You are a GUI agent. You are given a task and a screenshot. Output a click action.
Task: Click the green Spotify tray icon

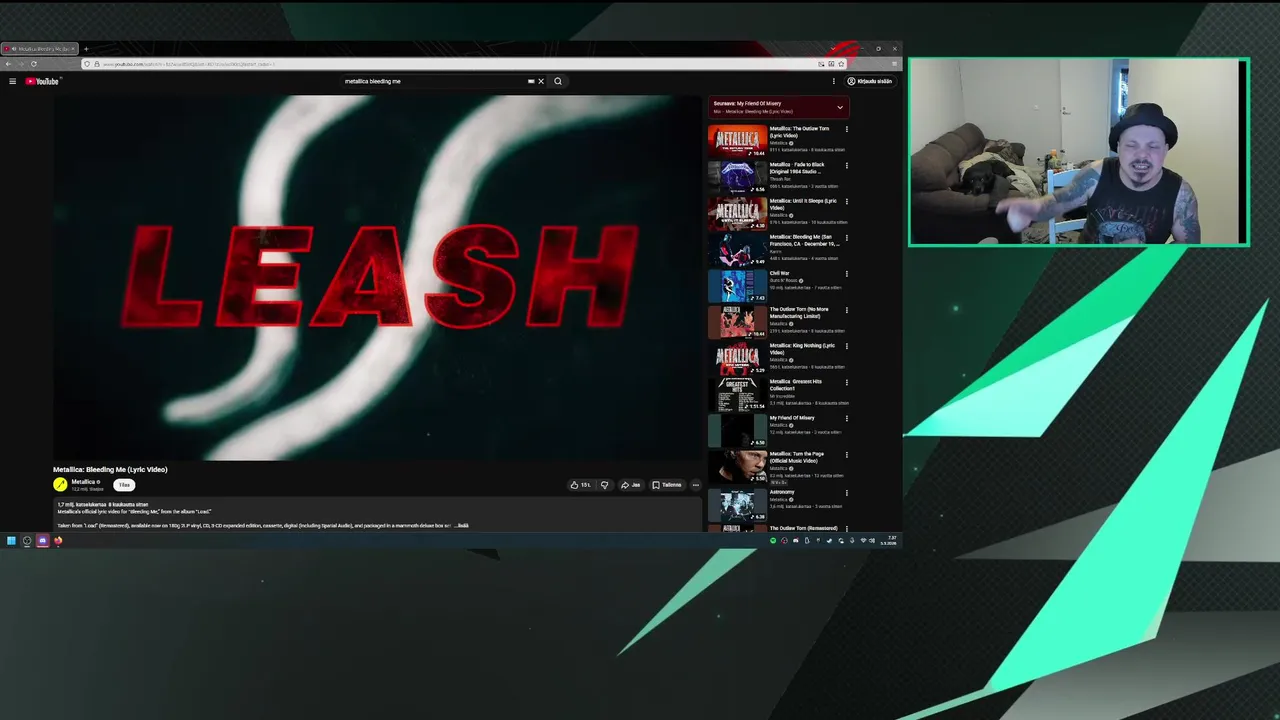(772, 541)
